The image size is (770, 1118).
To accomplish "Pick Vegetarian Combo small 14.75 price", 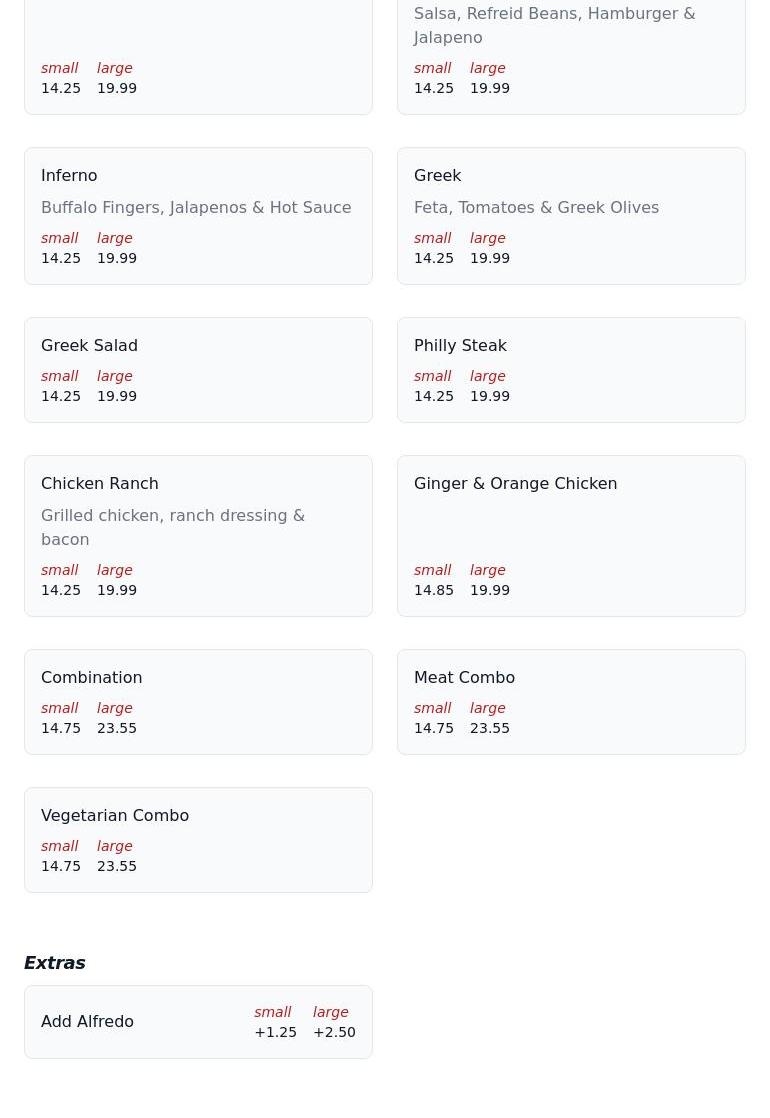I will click(x=61, y=866).
